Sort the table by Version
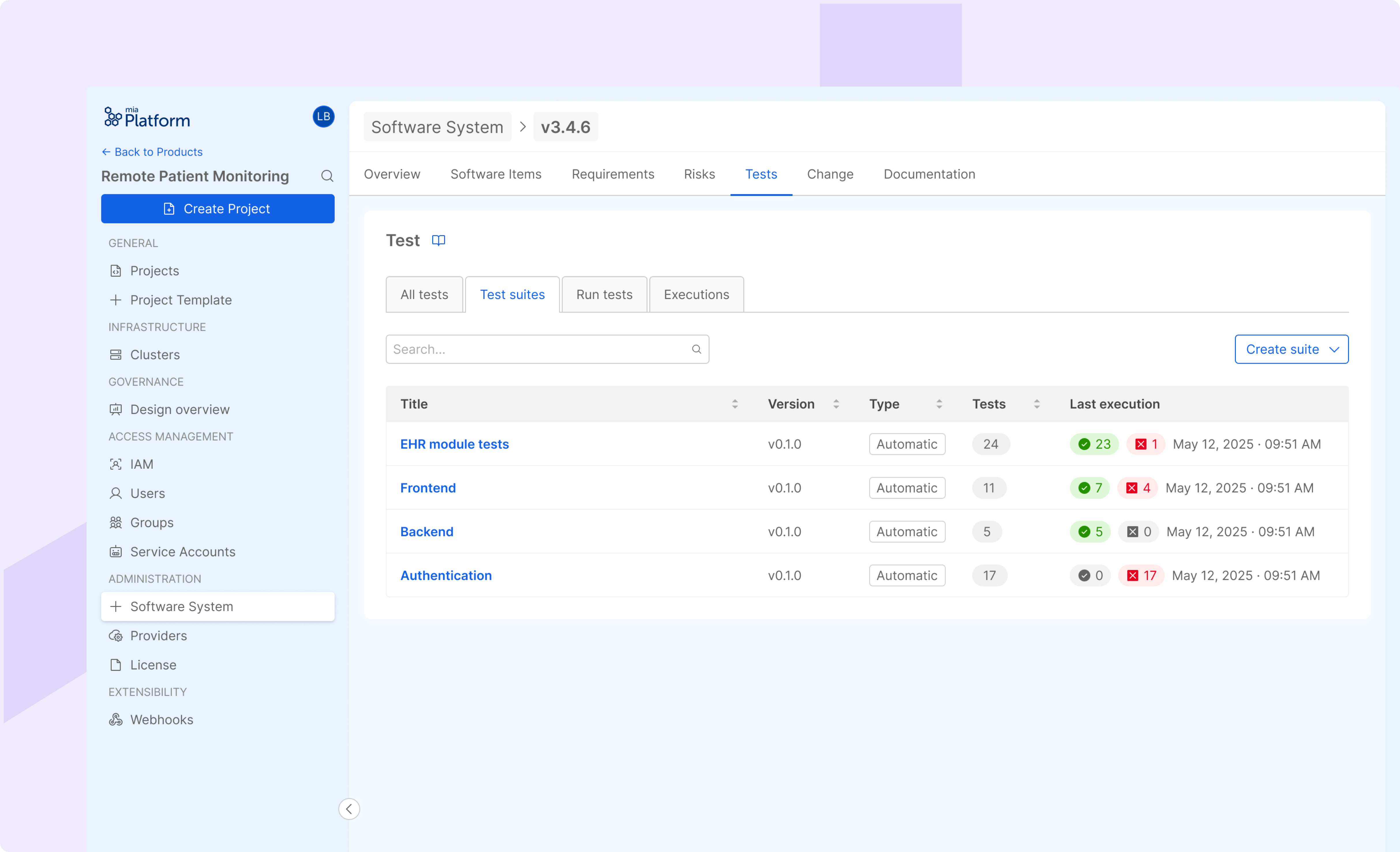This screenshot has height=852, width=1400. [836, 404]
